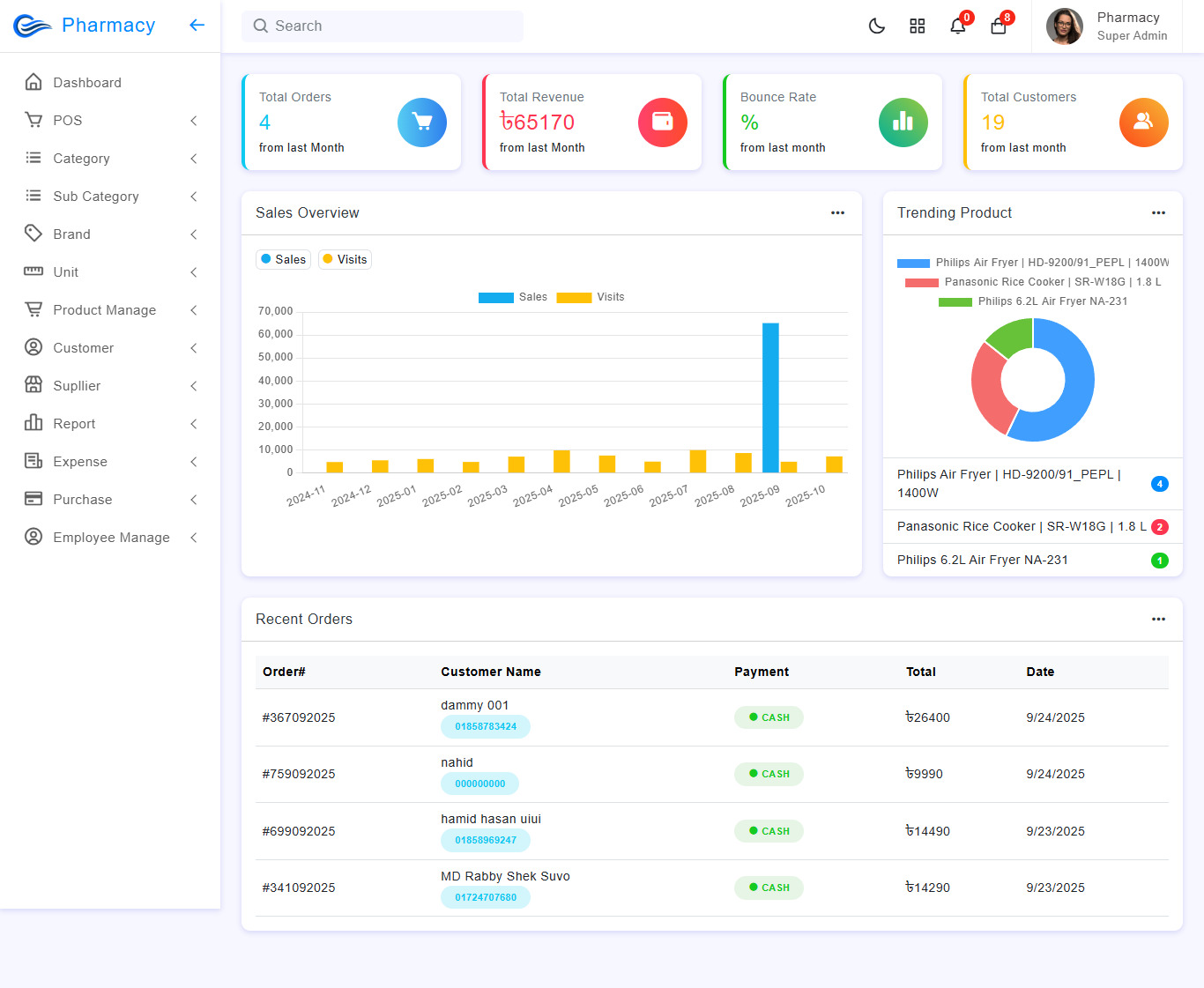This screenshot has width=1204, height=988.
Task: Click in the Search input field
Action: (383, 26)
